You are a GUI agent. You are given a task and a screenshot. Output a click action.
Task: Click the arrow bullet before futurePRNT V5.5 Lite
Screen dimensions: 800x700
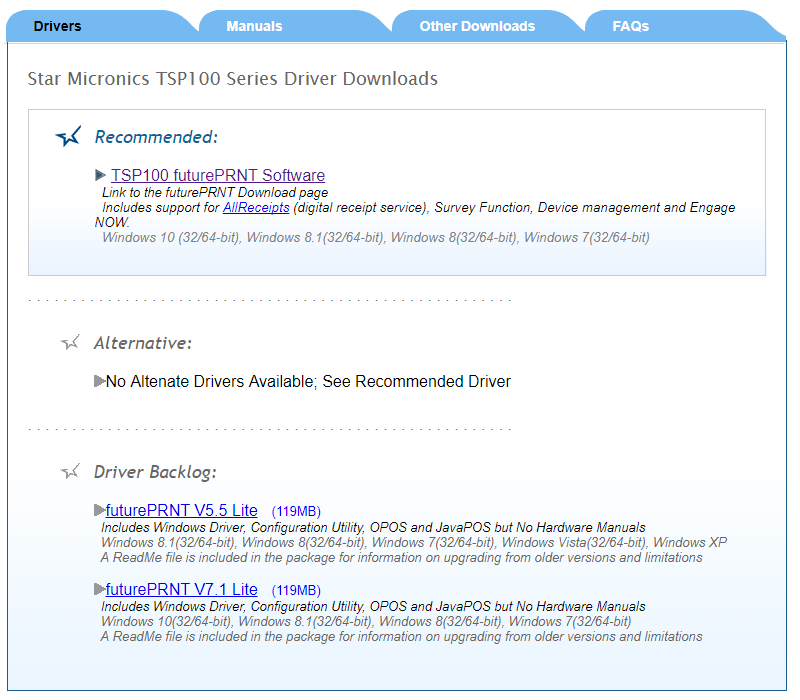coord(99,510)
